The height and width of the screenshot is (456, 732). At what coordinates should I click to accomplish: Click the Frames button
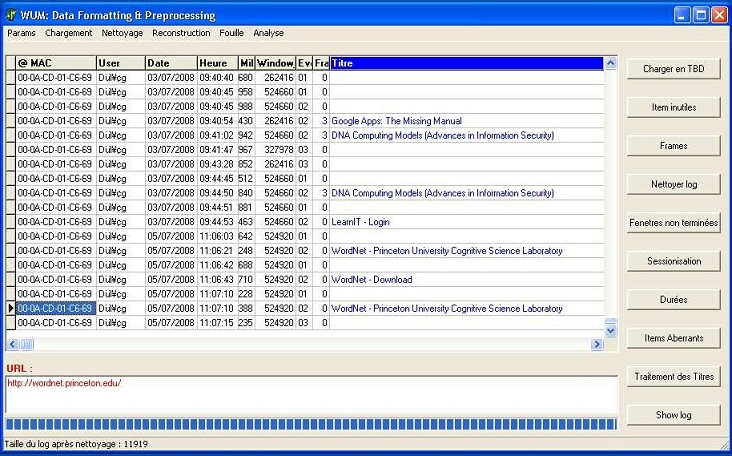[x=673, y=146]
